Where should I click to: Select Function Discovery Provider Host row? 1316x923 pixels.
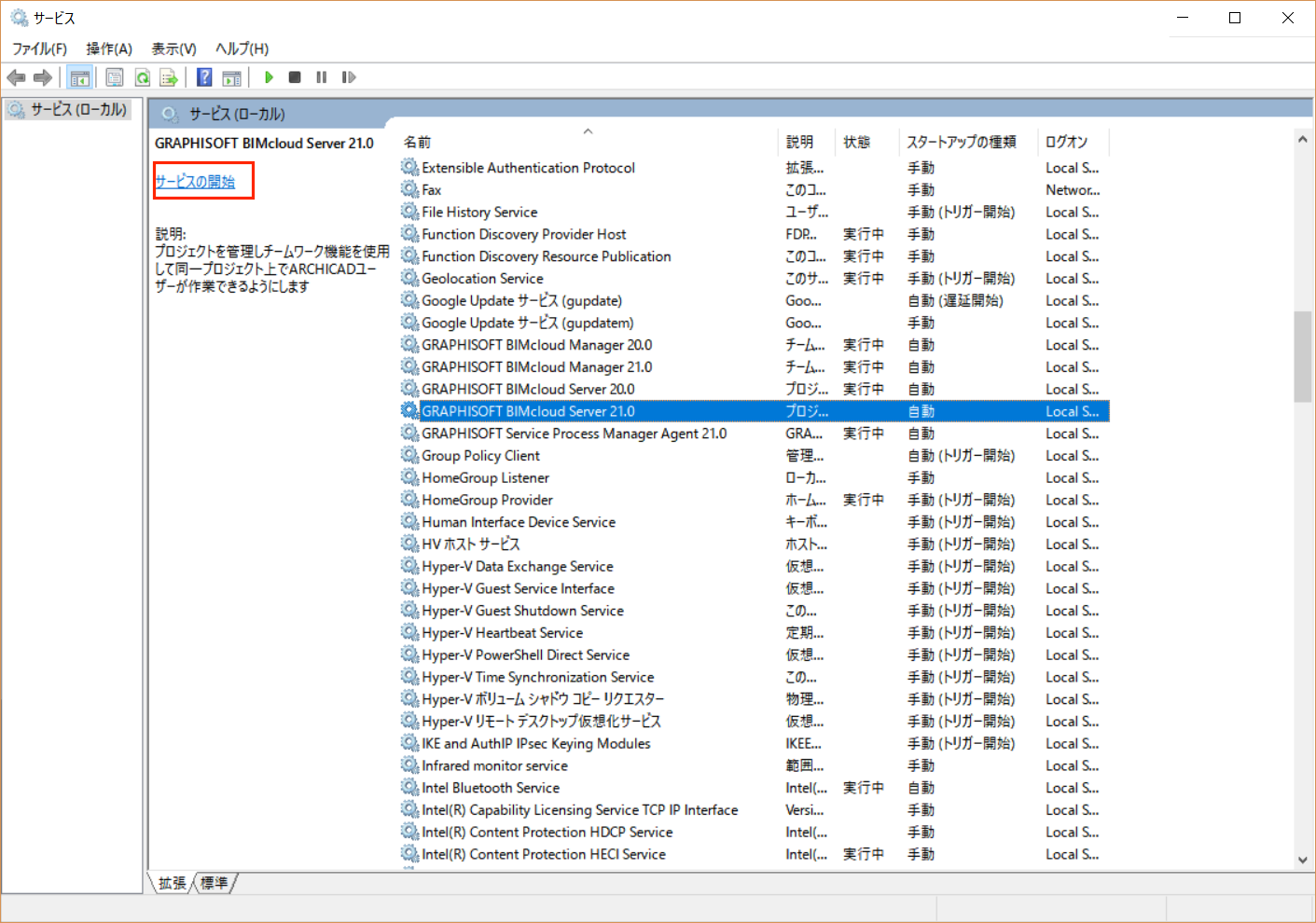click(x=755, y=234)
